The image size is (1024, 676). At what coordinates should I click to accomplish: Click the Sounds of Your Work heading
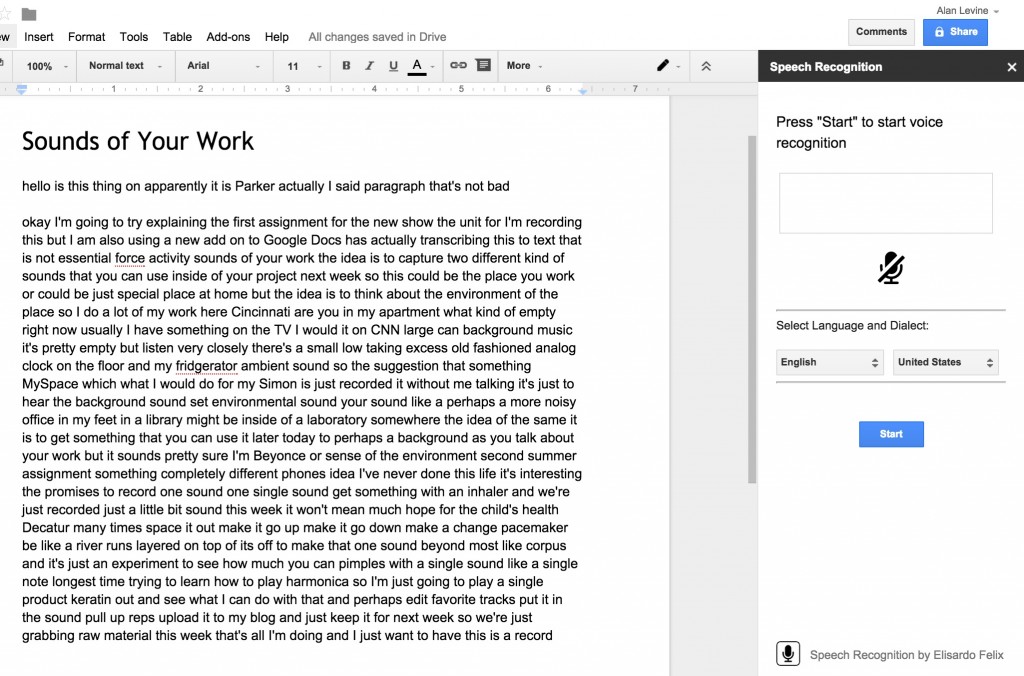pos(138,141)
